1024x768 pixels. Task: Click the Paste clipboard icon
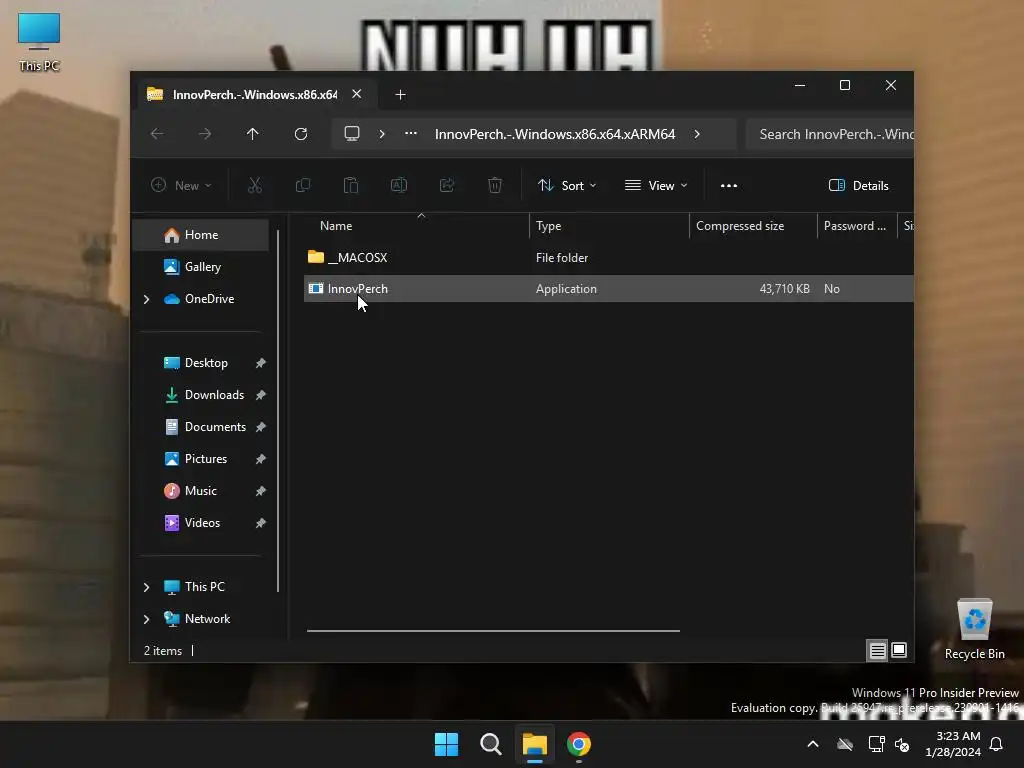click(351, 185)
